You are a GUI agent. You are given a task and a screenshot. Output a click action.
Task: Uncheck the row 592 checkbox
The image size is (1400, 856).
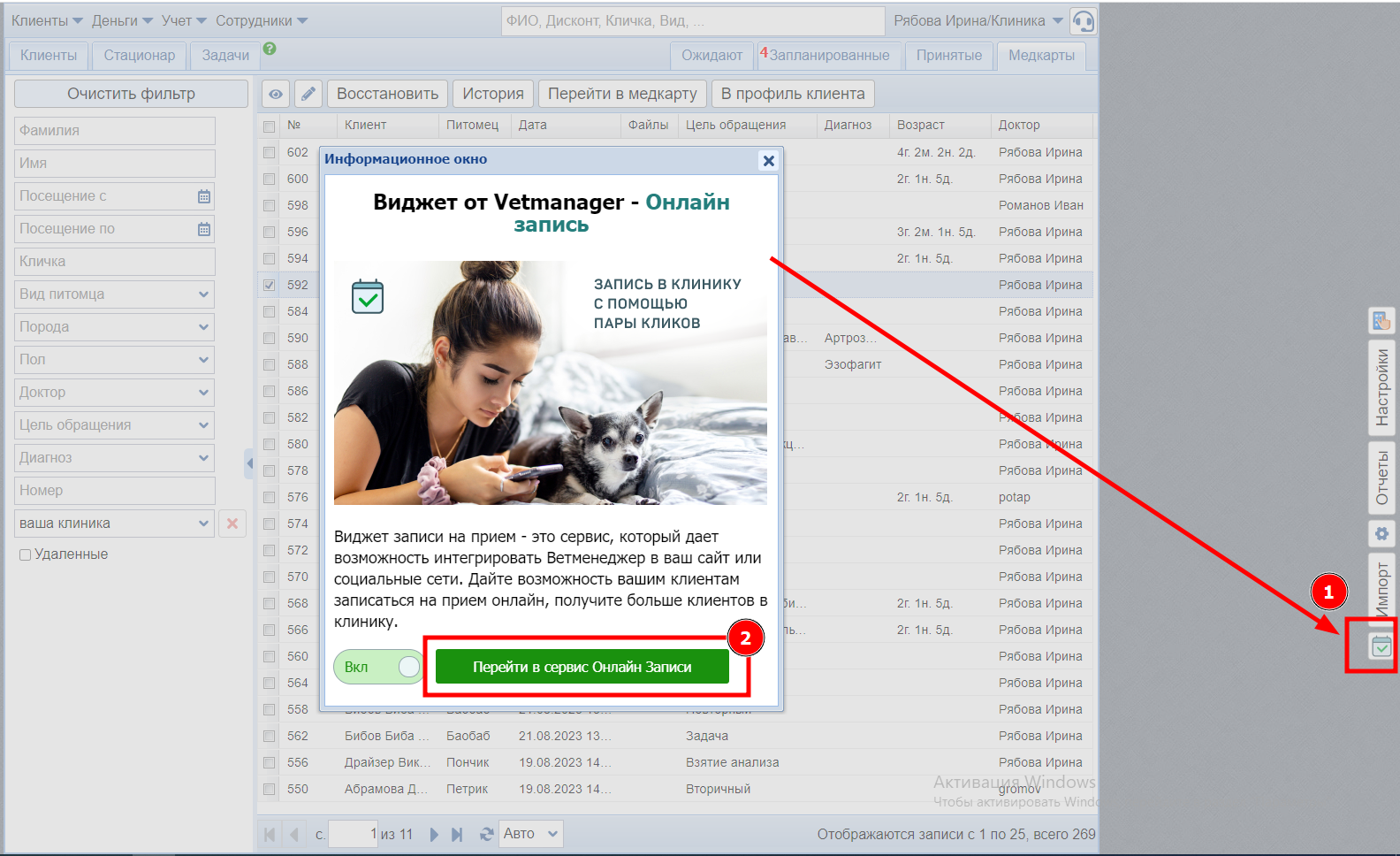pos(269,285)
